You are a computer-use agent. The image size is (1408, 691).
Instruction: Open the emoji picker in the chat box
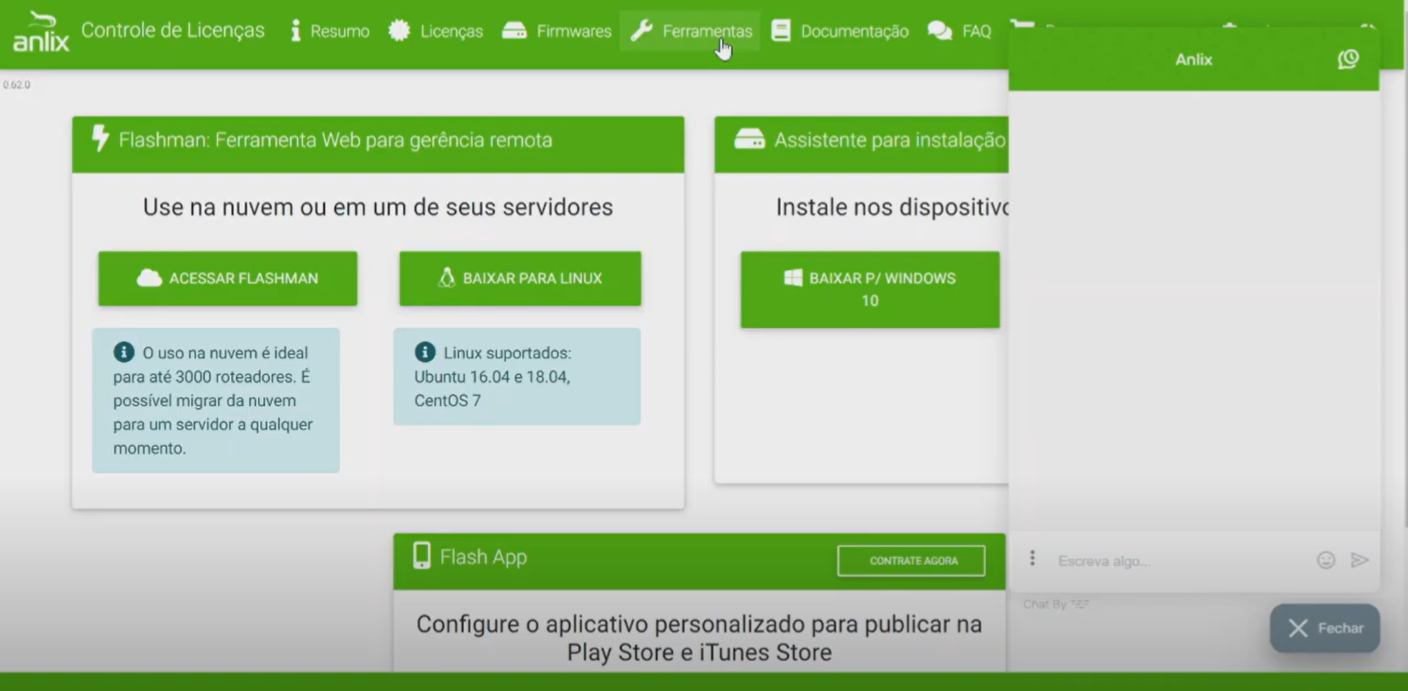tap(1326, 560)
